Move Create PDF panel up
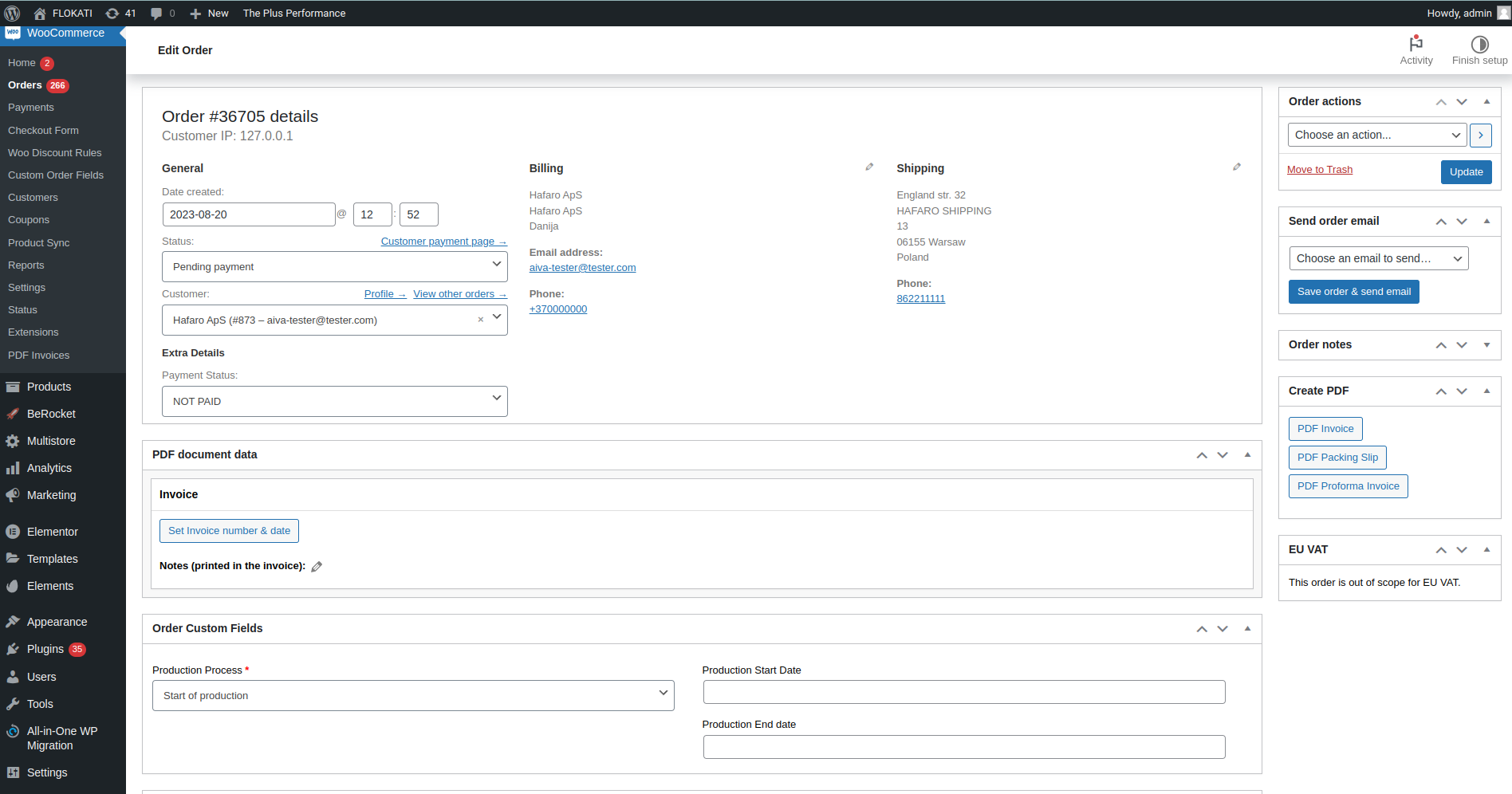1512x794 pixels. tap(1441, 391)
